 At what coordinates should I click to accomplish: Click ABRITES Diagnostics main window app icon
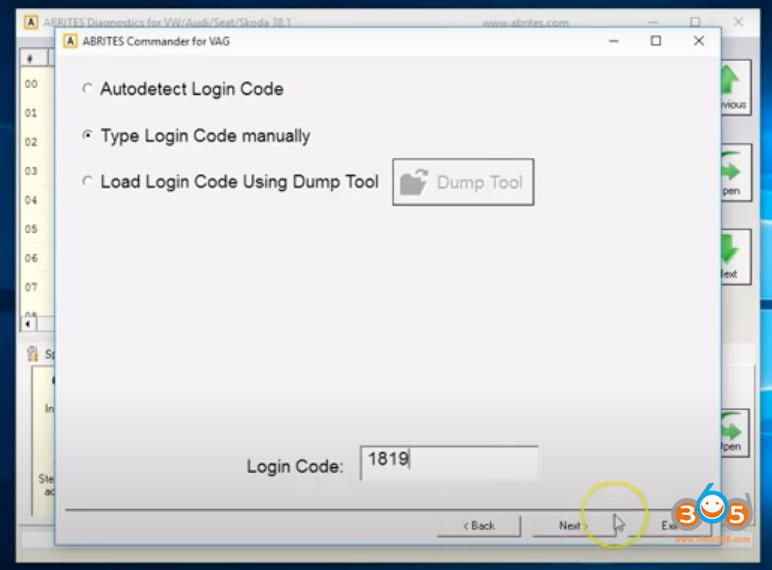(31, 22)
